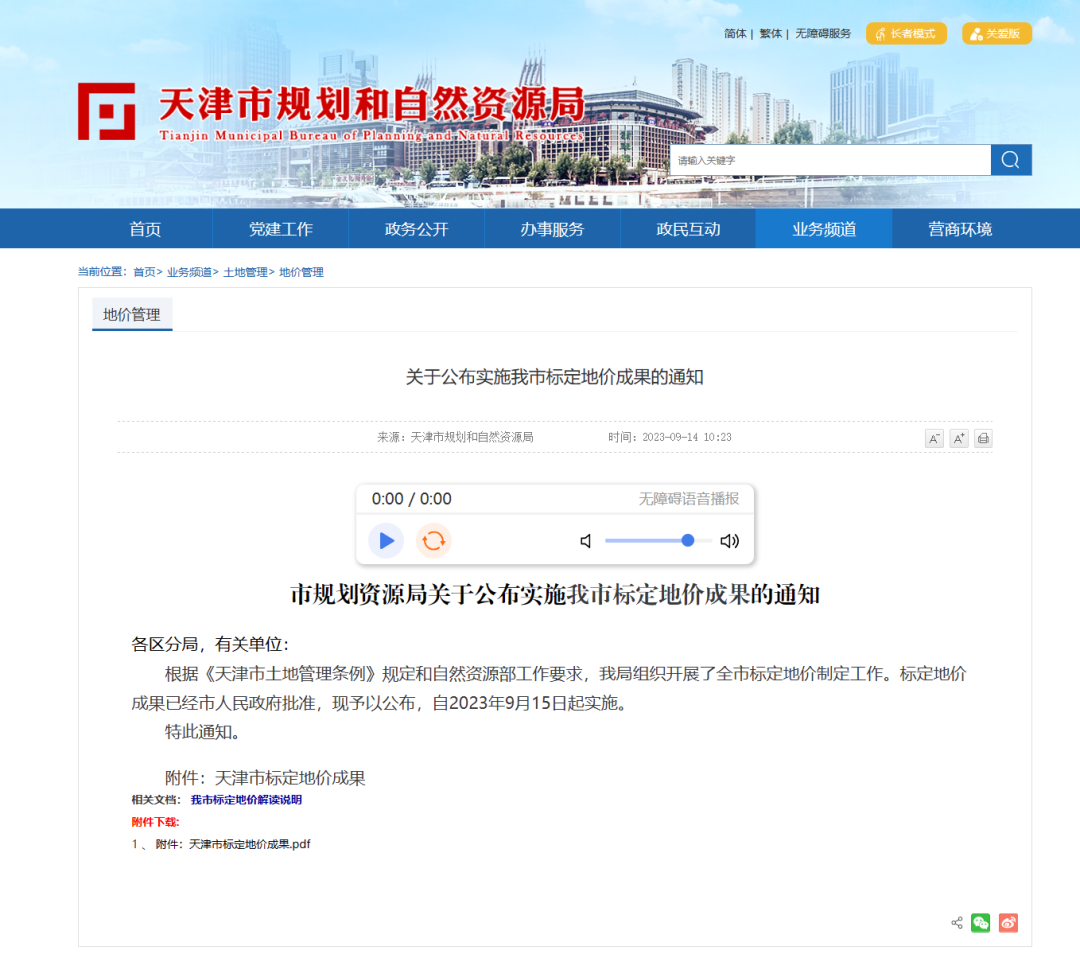This screenshot has height=954, width=1080.
Task: Click the loud volume speaker icon
Action: tap(730, 541)
